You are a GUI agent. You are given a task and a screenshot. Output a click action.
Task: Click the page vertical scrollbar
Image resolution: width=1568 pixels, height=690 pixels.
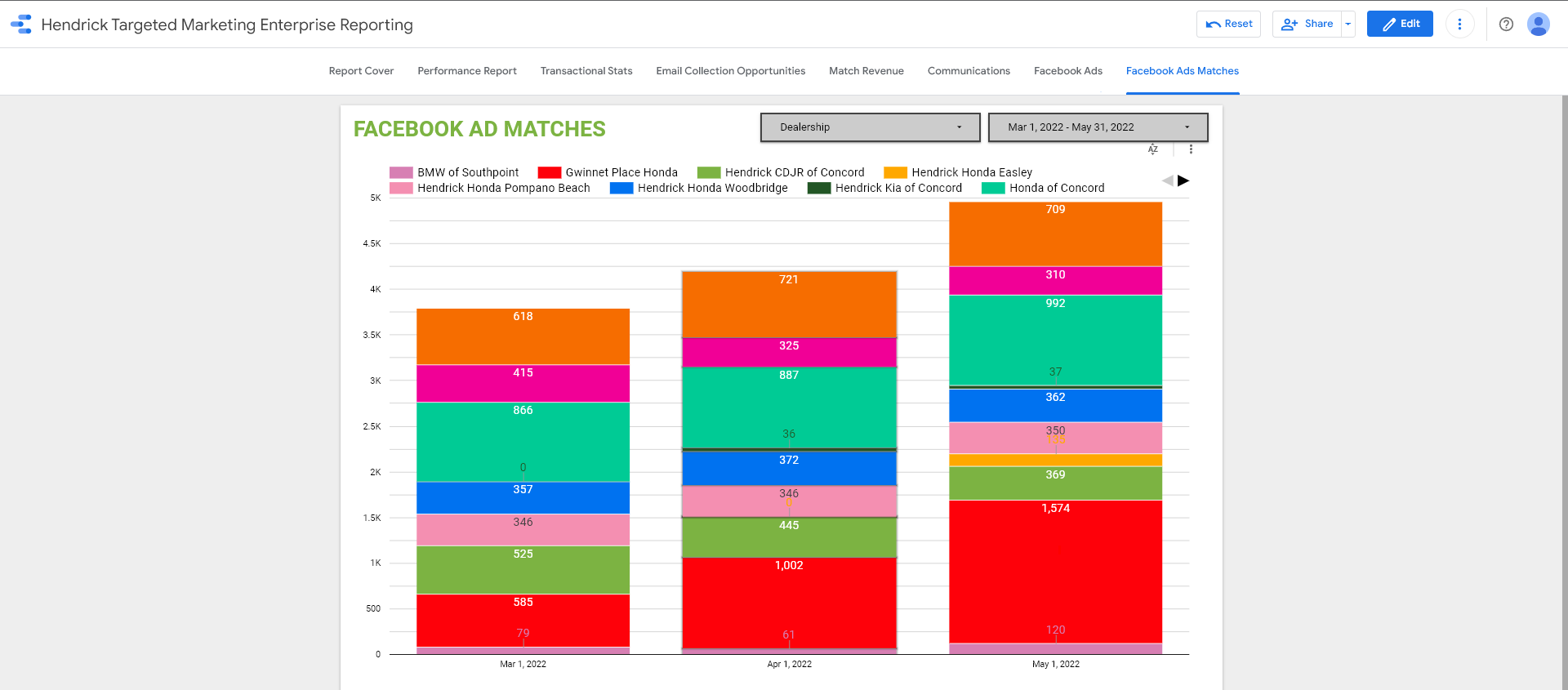pyautogui.click(x=1564, y=393)
